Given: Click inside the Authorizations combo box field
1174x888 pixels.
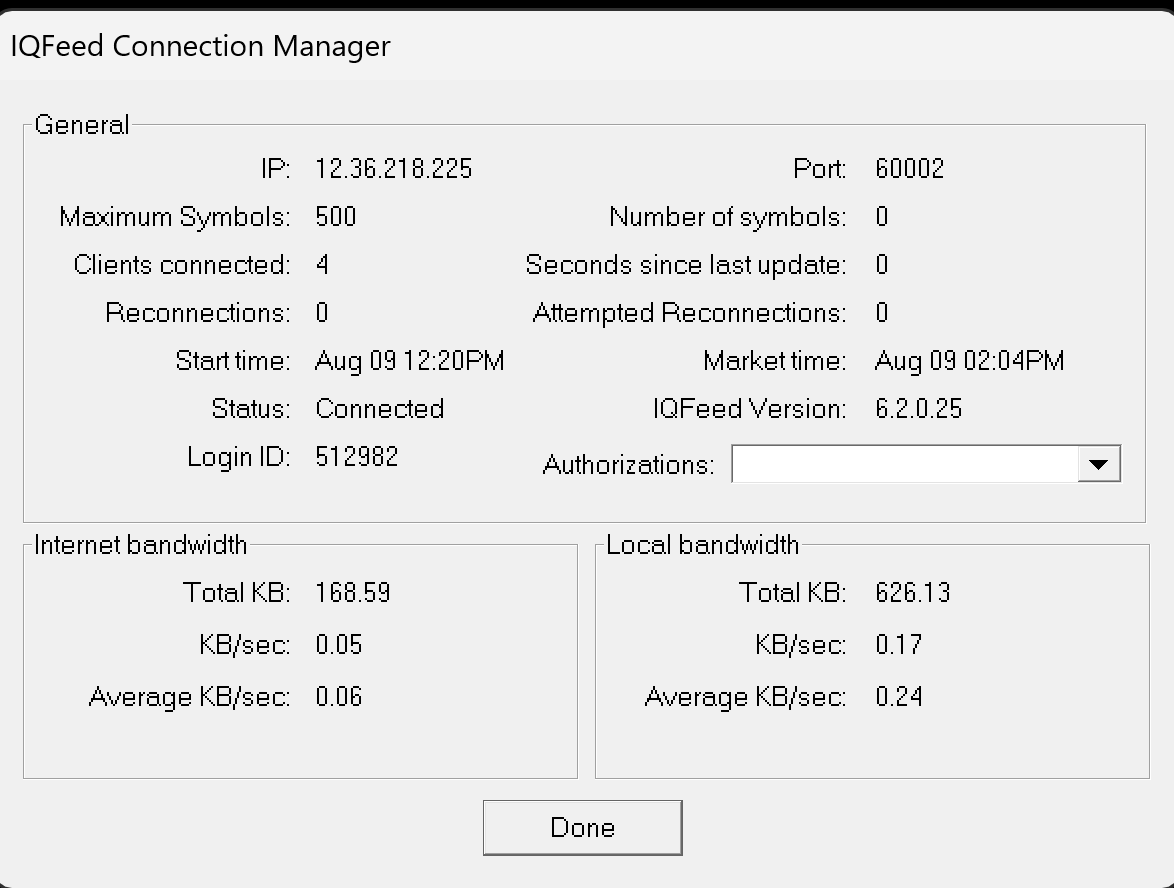Looking at the screenshot, I should click(904, 464).
